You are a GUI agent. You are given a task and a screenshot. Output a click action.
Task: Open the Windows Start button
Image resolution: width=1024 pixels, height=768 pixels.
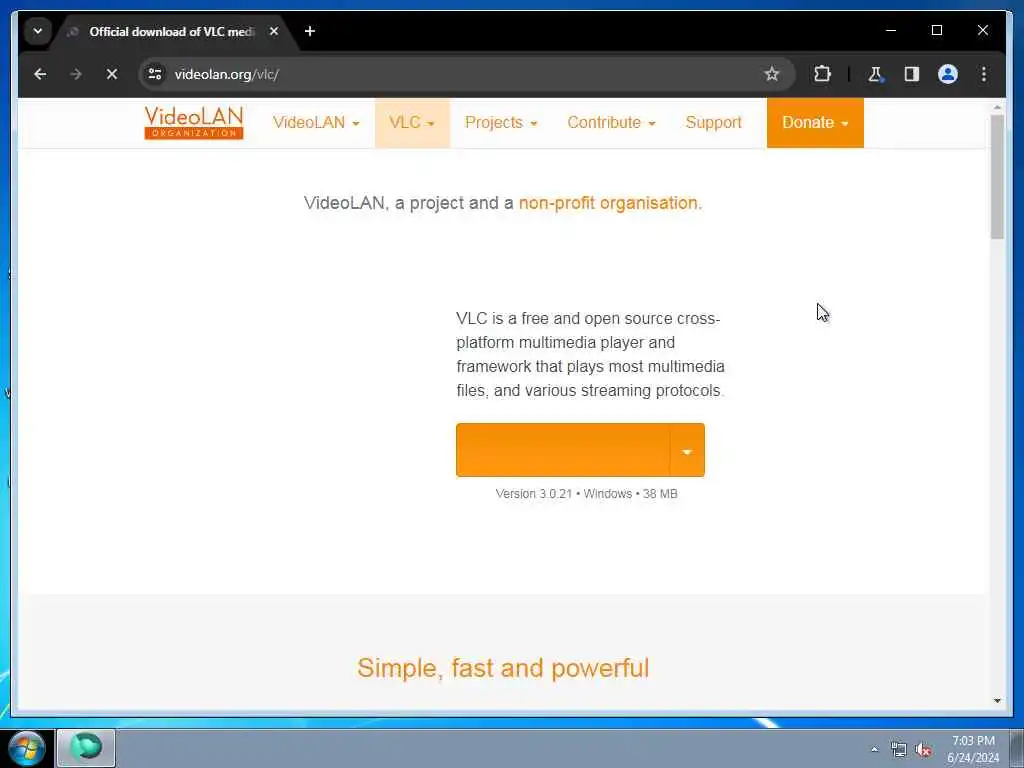[x=26, y=748]
